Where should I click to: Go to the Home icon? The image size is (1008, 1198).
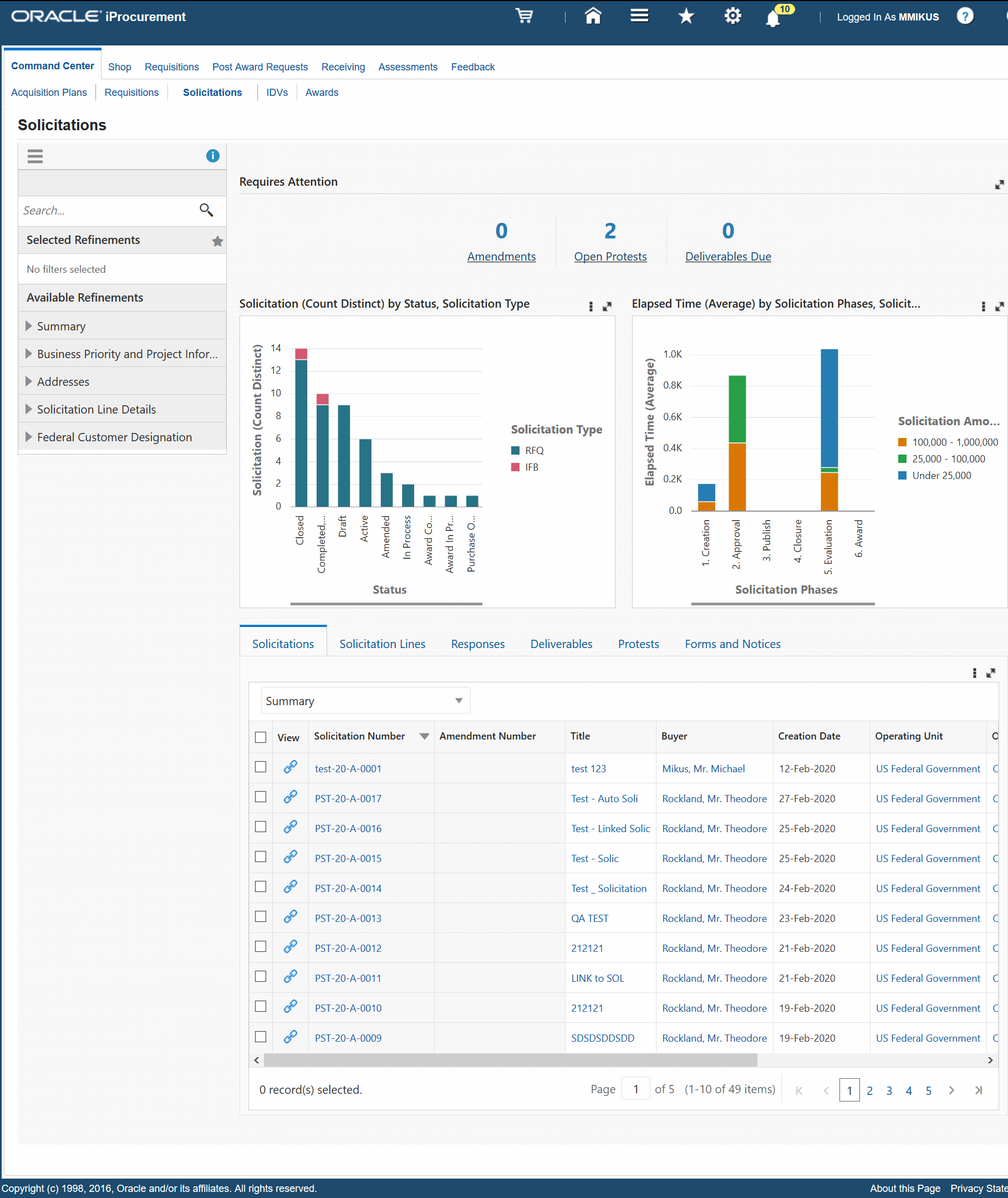point(593,16)
